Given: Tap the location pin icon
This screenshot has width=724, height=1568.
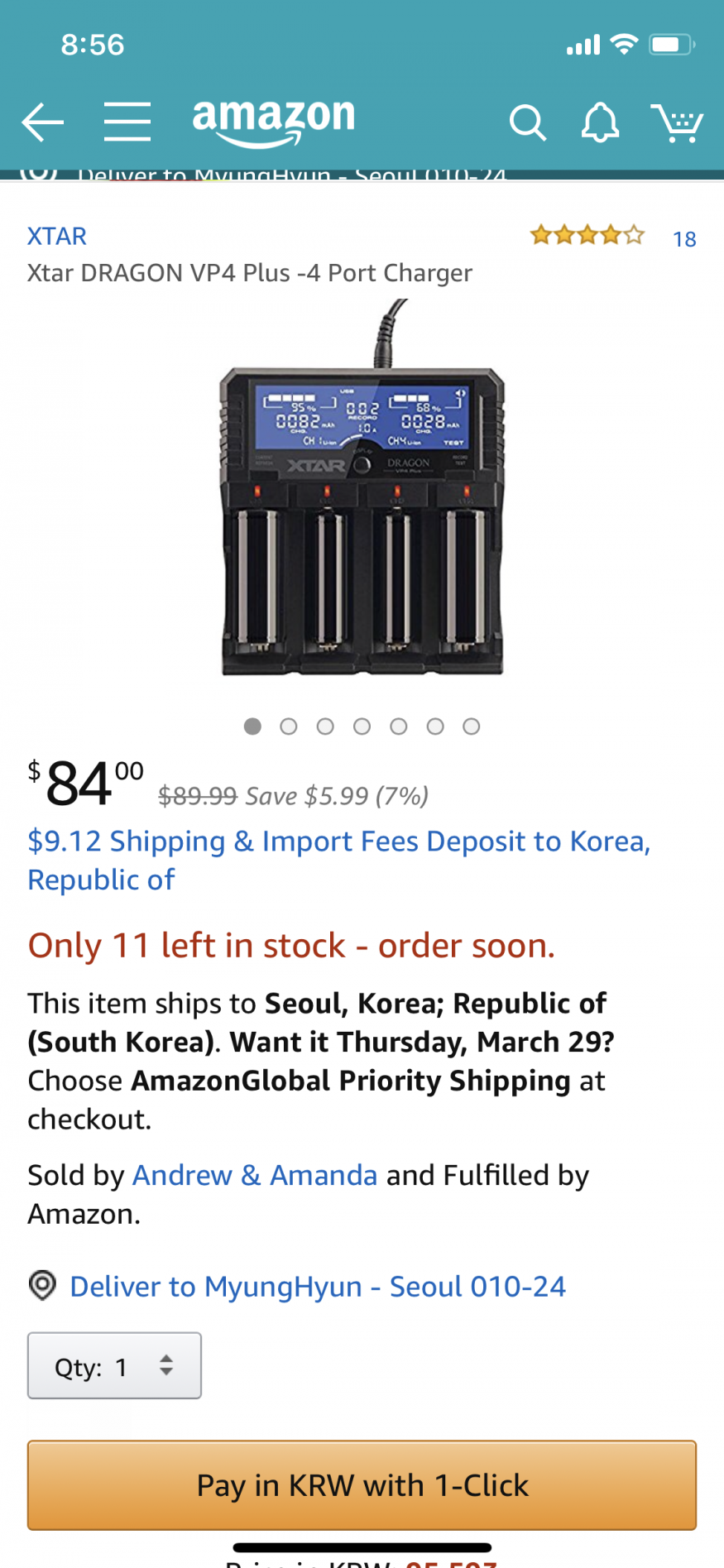Looking at the screenshot, I should coord(42,1286).
